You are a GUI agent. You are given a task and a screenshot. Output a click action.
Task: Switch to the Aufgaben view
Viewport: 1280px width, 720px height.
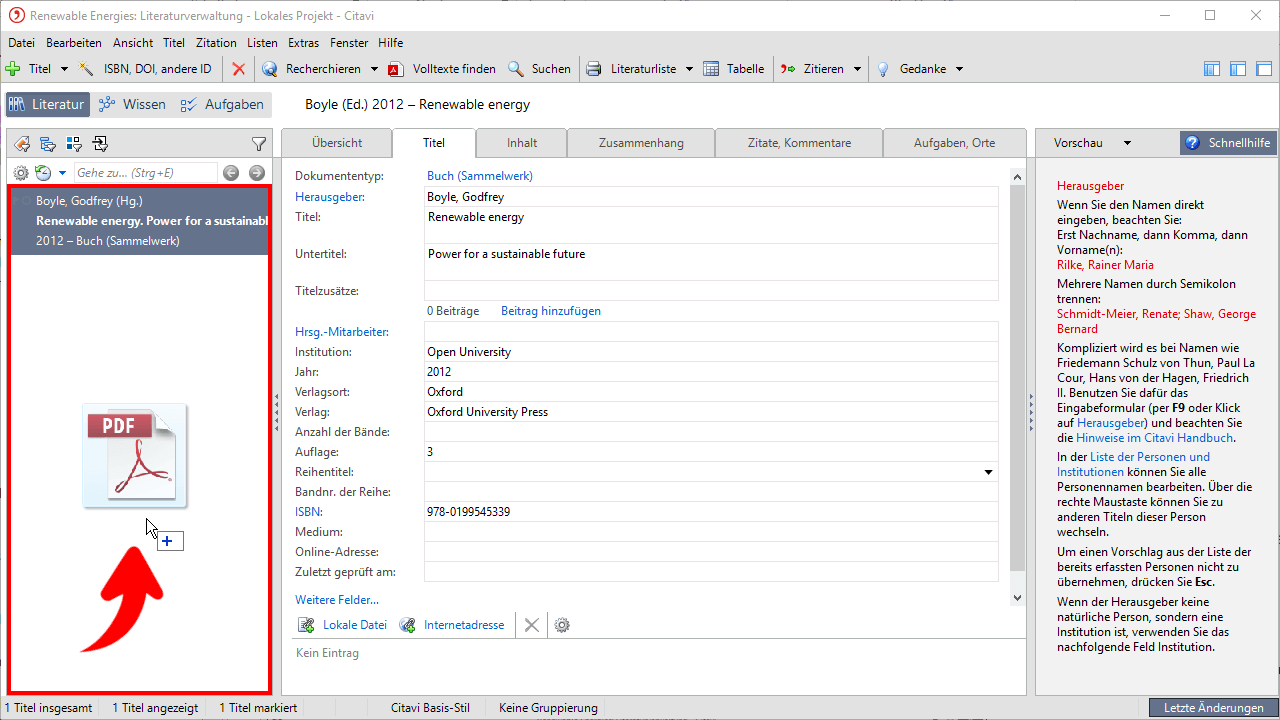(222, 104)
